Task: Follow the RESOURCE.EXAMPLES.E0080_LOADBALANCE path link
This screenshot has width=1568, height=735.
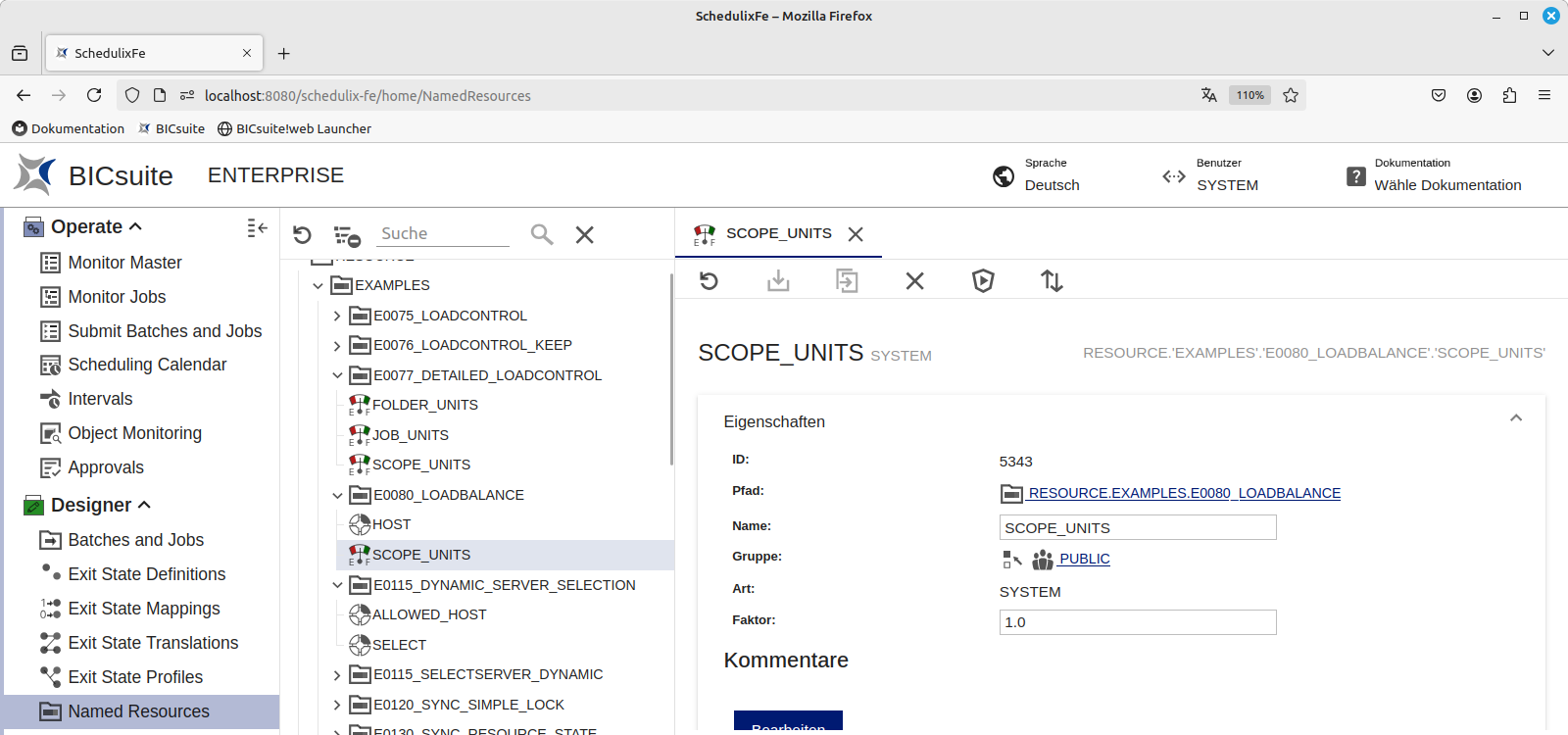Action: pyautogui.click(x=1184, y=493)
